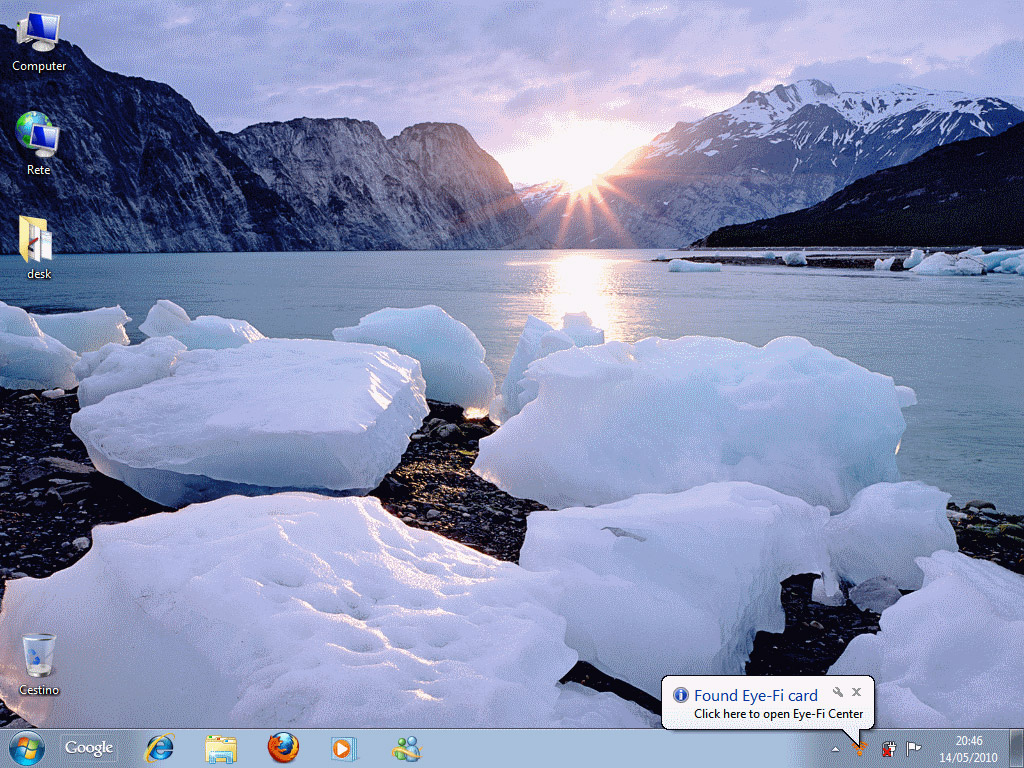Launch Internet Explorer from the taskbar

[x=159, y=748]
